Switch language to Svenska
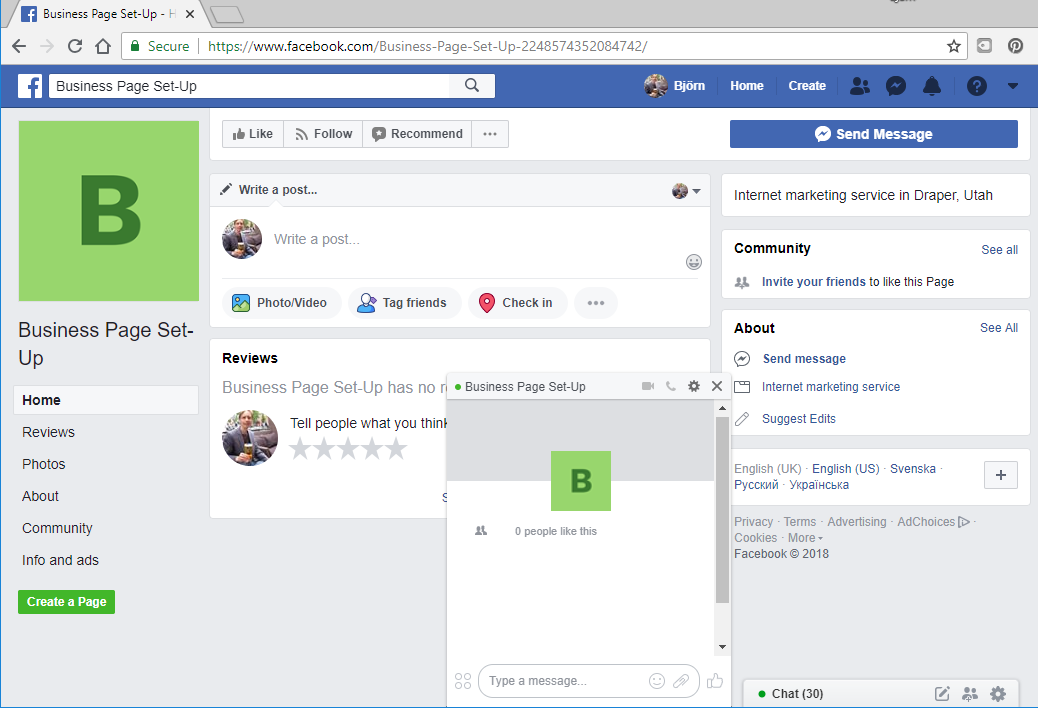The height and width of the screenshot is (708, 1038). click(913, 468)
